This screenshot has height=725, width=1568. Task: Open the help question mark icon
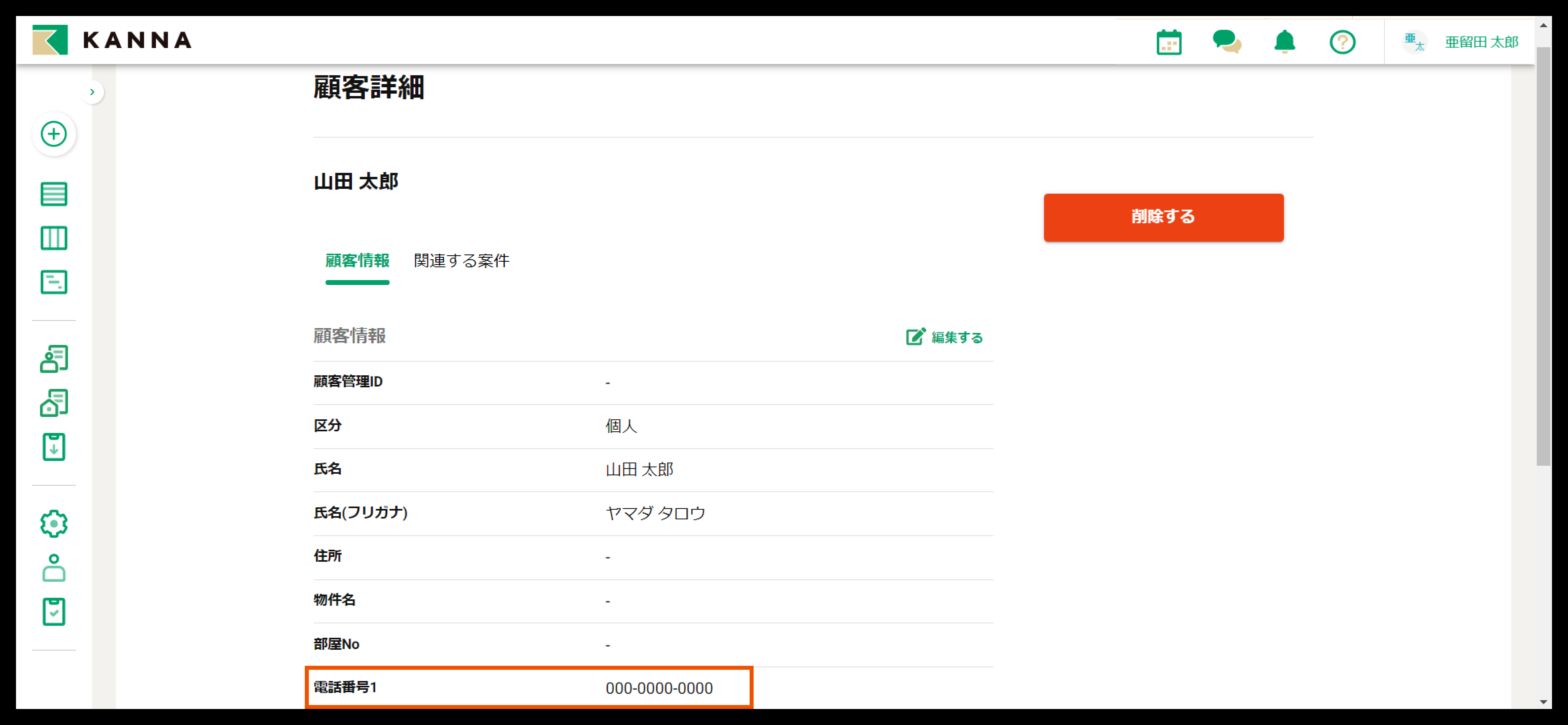(1342, 42)
